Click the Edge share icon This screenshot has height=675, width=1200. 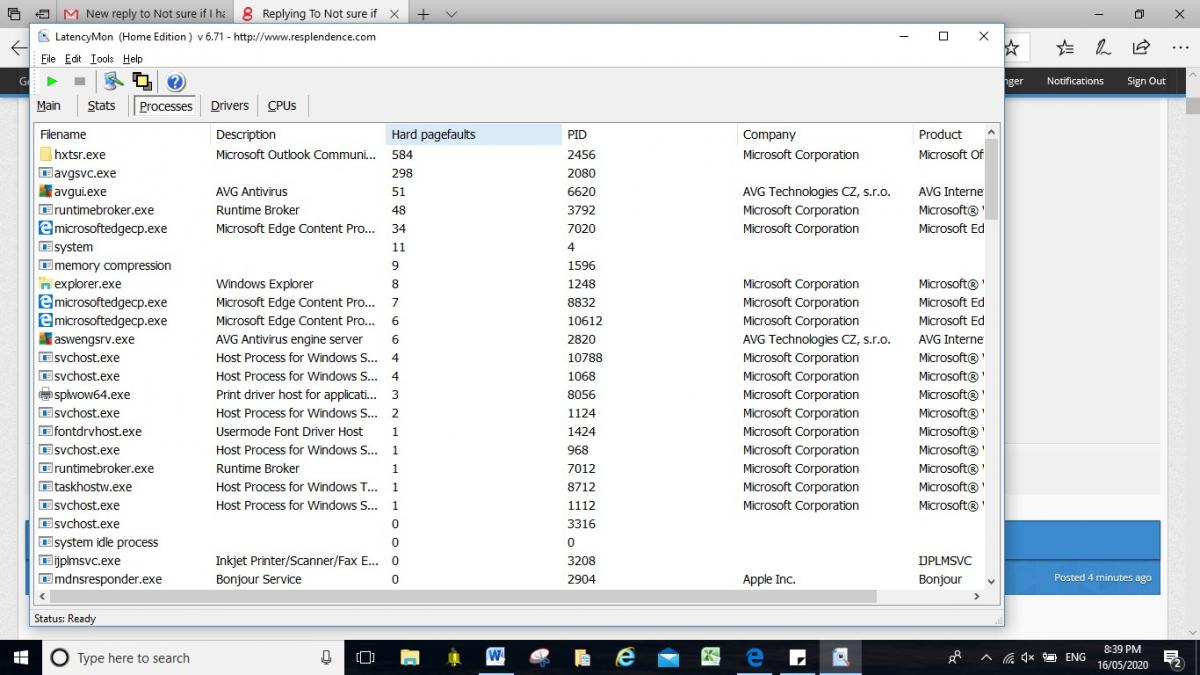(1141, 47)
